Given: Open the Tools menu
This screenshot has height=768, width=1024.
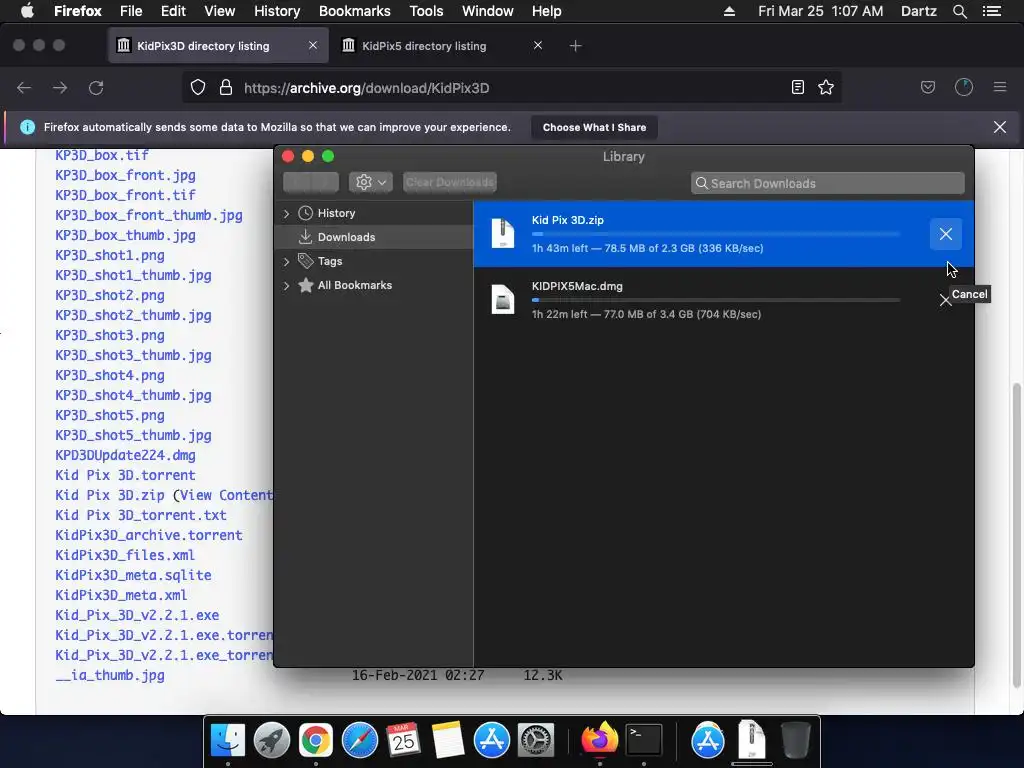Looking at the screenshot, I should (426, 11).
